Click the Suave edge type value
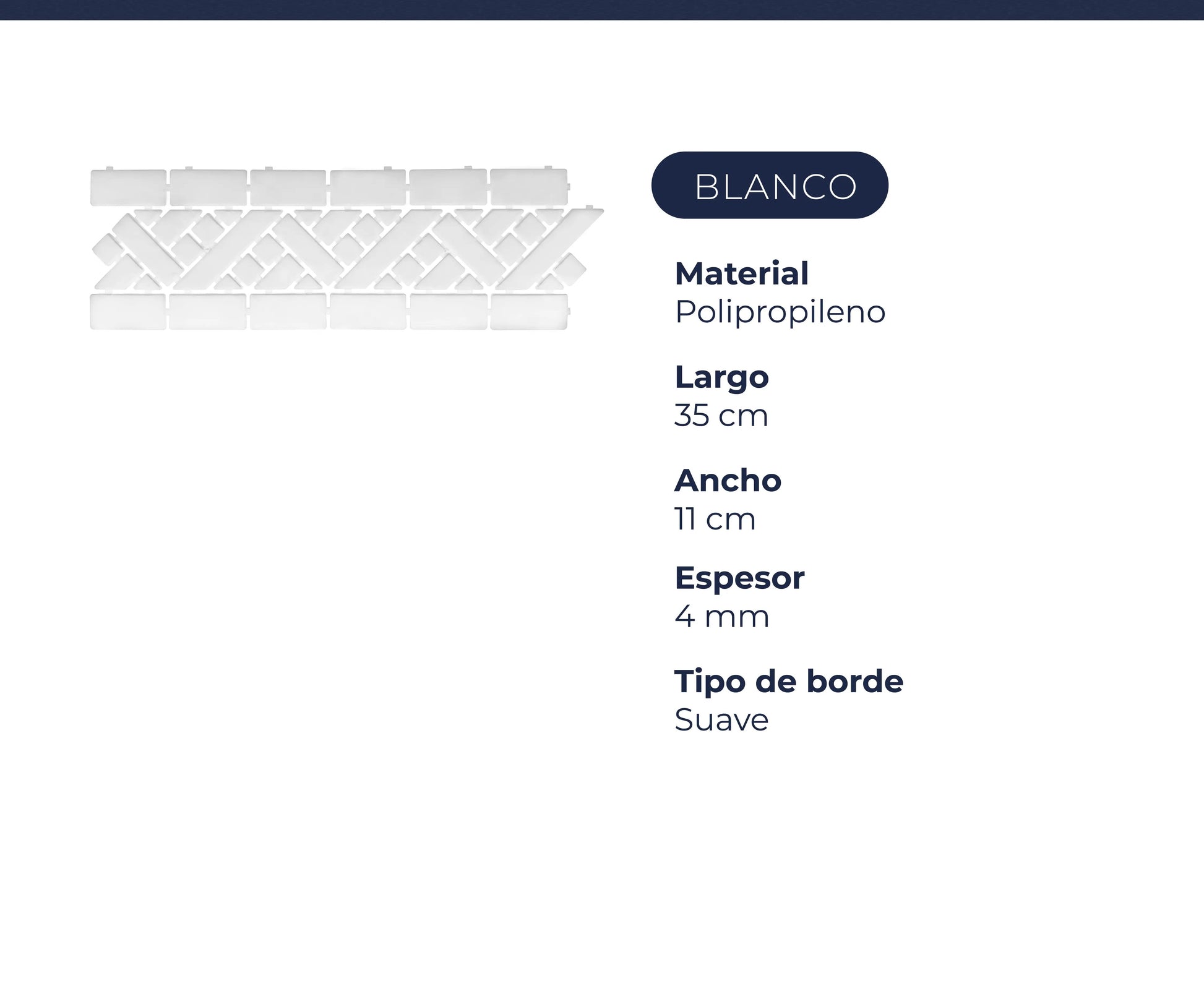 pyautogui.click(x=721, y=719)
